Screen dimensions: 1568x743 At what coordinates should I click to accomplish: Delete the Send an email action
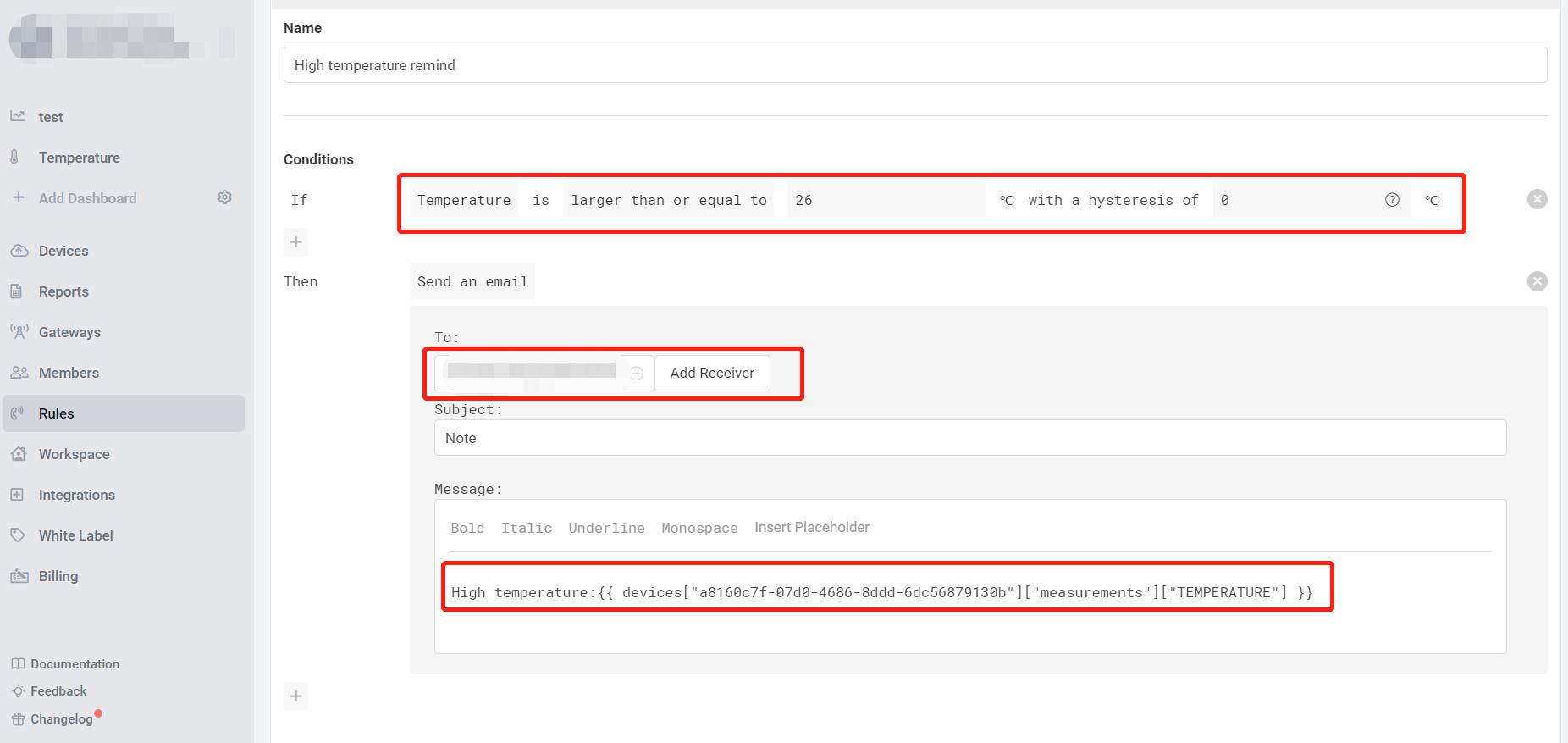pyautogui.click(x=1537, y=281)
